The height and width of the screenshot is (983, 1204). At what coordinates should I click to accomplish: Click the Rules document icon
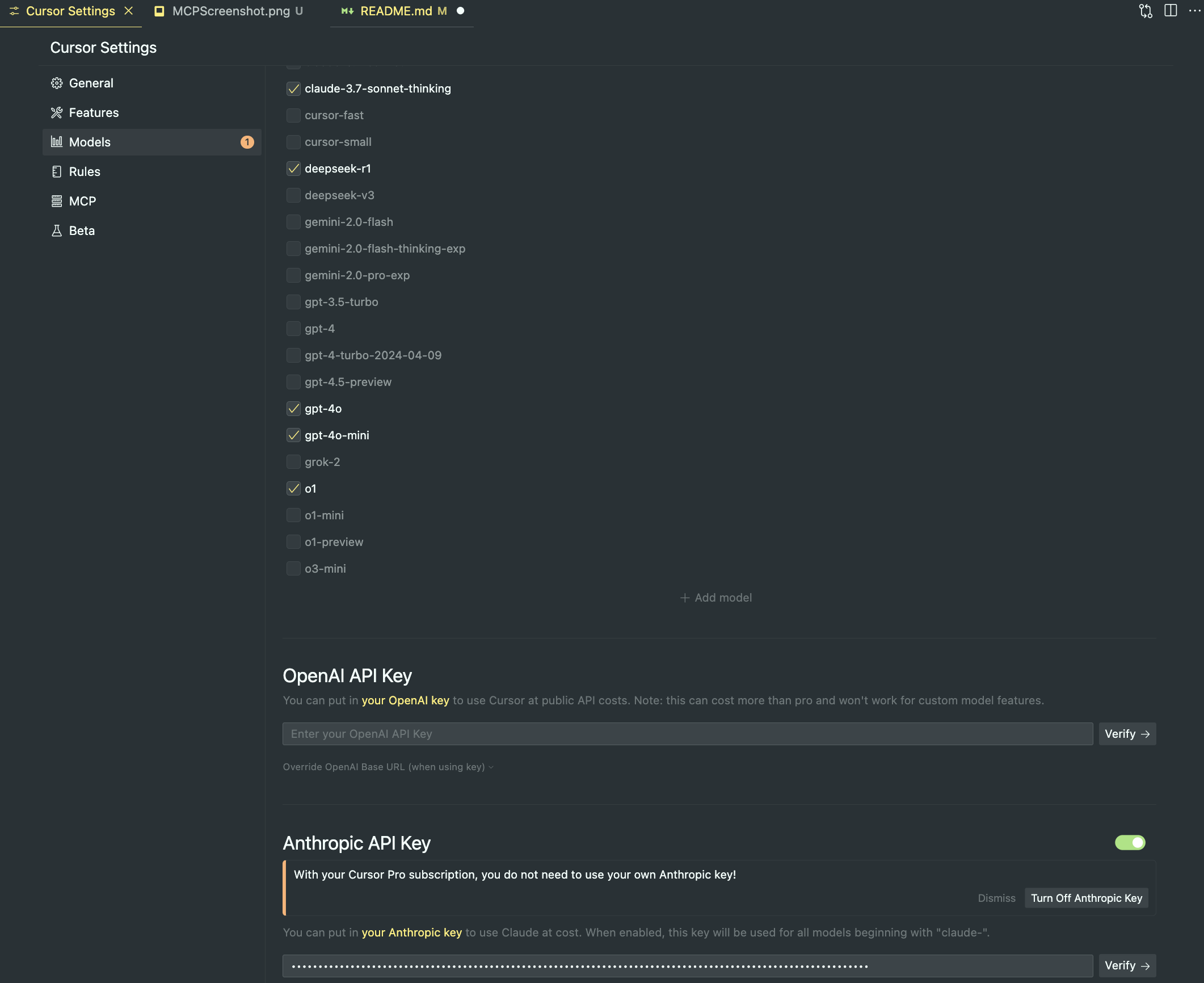pyautogui.click(x=57, y=171)
